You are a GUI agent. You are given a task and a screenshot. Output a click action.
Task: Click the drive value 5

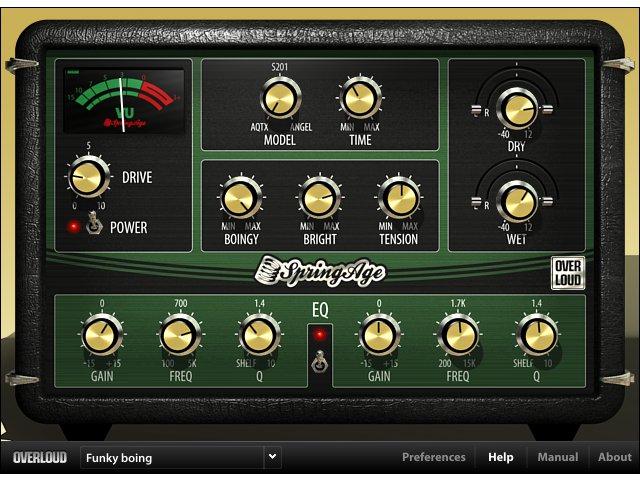(89, 146)
